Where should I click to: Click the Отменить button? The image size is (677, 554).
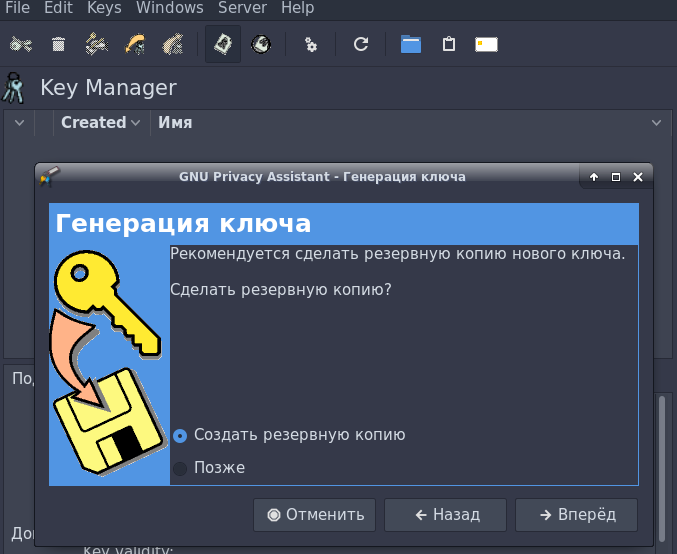tap(314, 515)
